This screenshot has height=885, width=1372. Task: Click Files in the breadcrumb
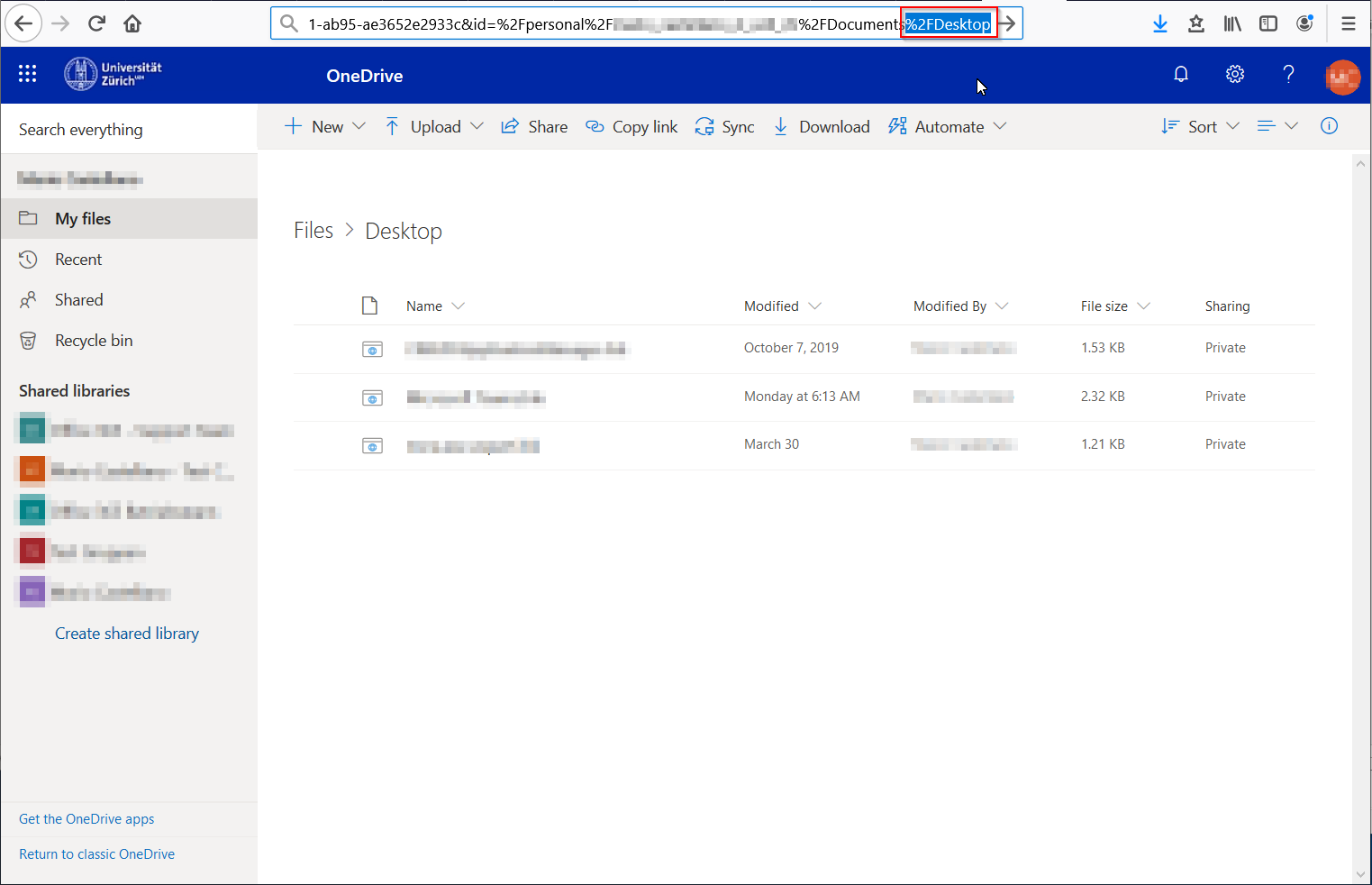pyautogui.click(x=313, y=231)
